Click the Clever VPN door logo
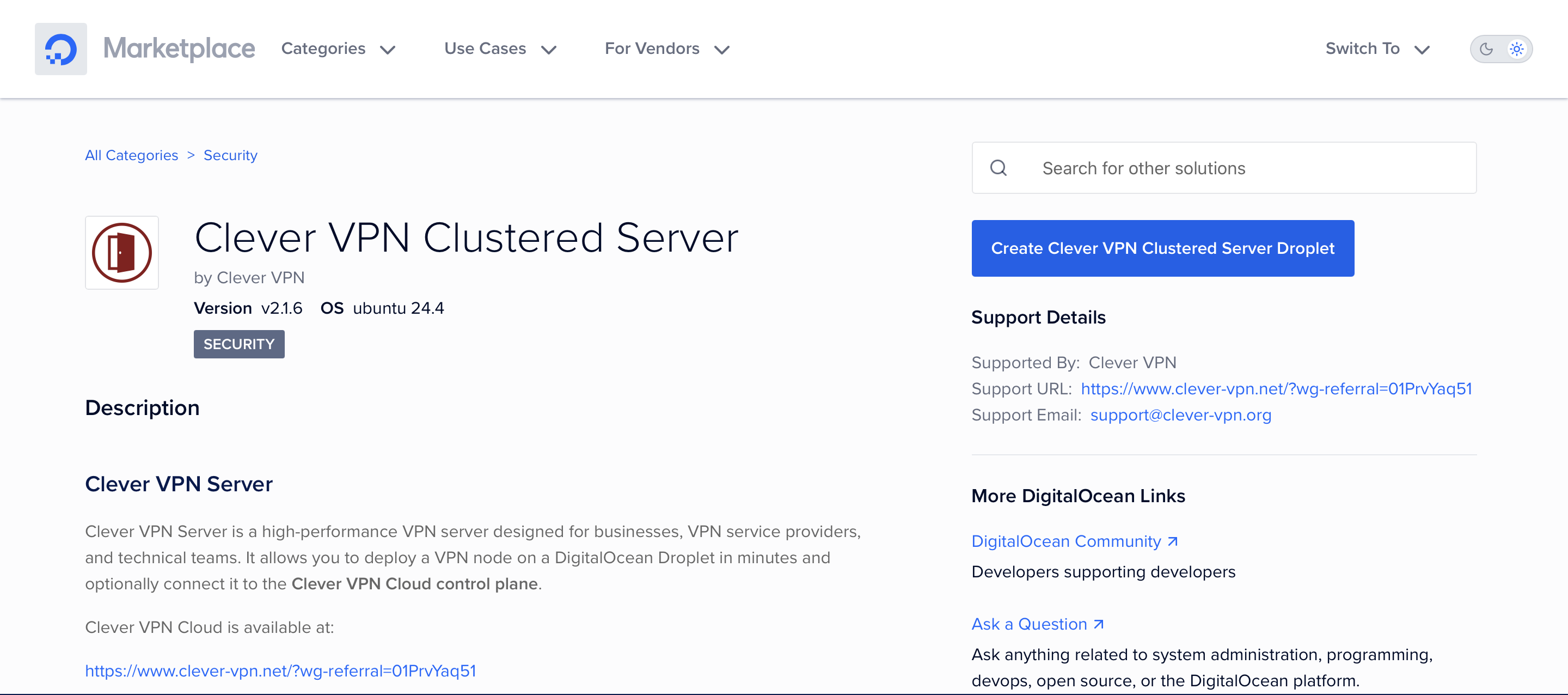Image resolution: width=1568 pixels, height=695 pixels. click(x=122, y=253)
